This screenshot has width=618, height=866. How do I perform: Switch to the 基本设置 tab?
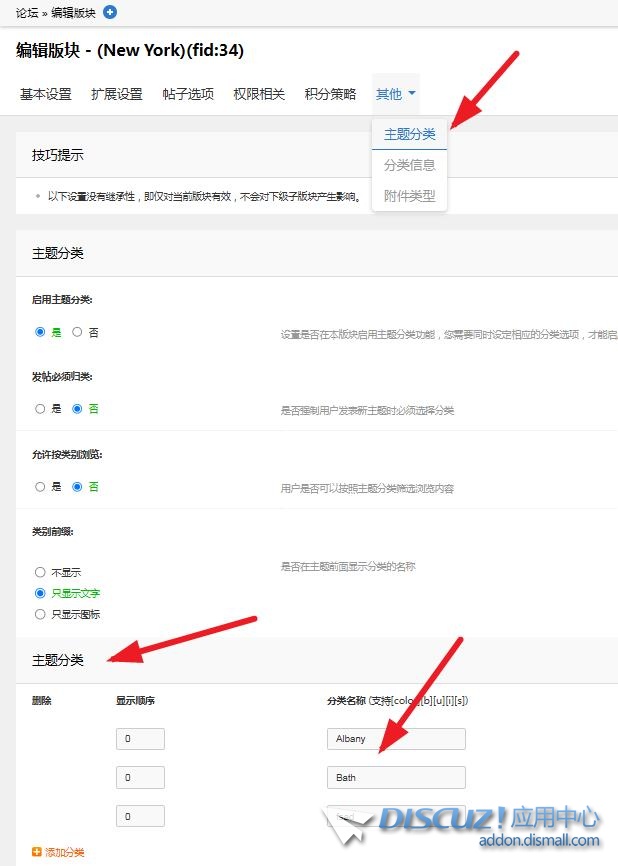click(x=46, y=94)
